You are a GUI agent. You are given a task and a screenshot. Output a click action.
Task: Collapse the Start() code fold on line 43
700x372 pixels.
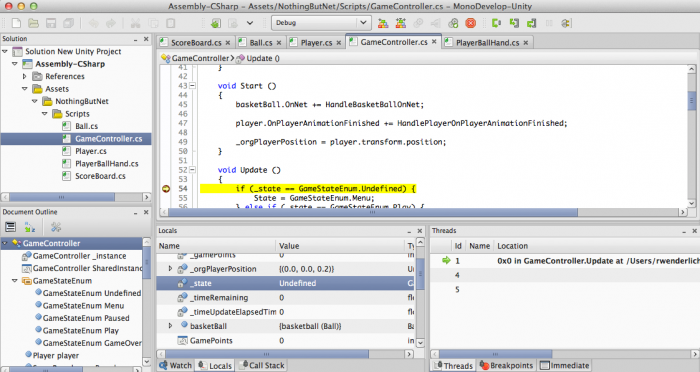192,85
